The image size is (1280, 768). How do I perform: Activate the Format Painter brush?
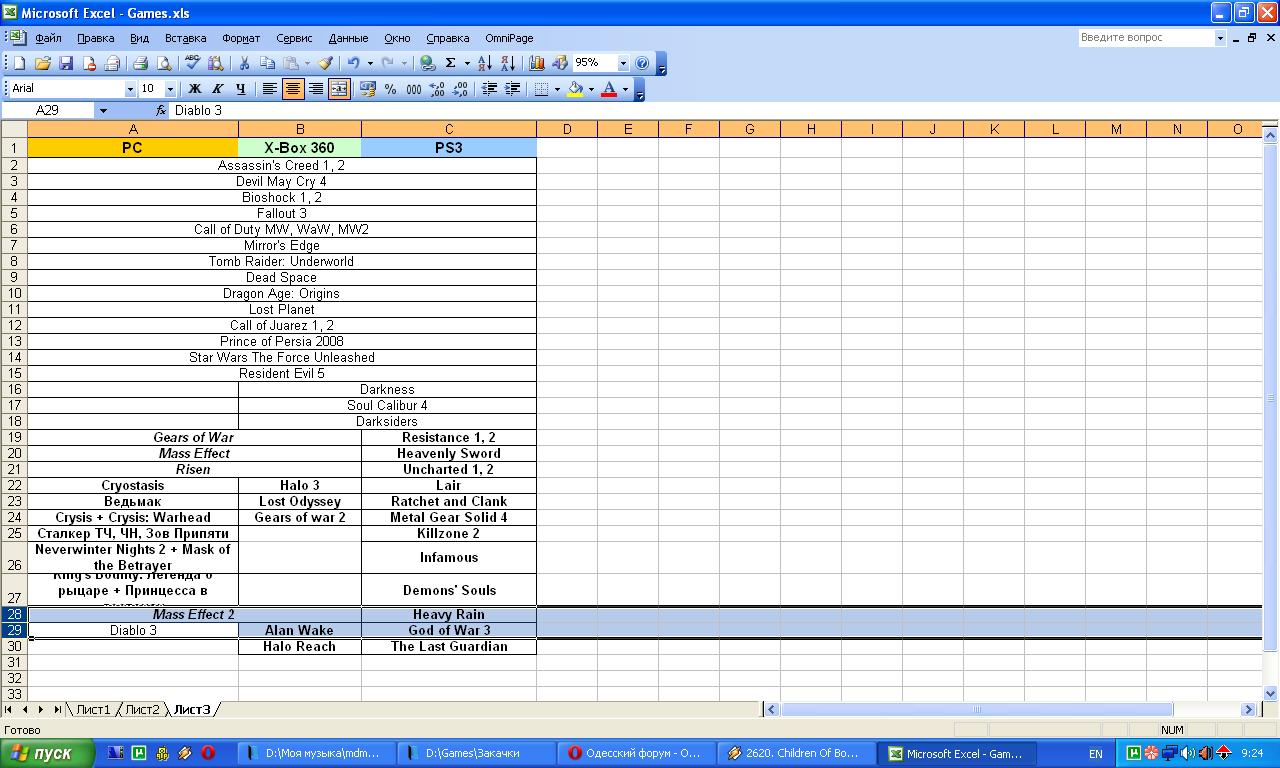[x=325, y=63]
